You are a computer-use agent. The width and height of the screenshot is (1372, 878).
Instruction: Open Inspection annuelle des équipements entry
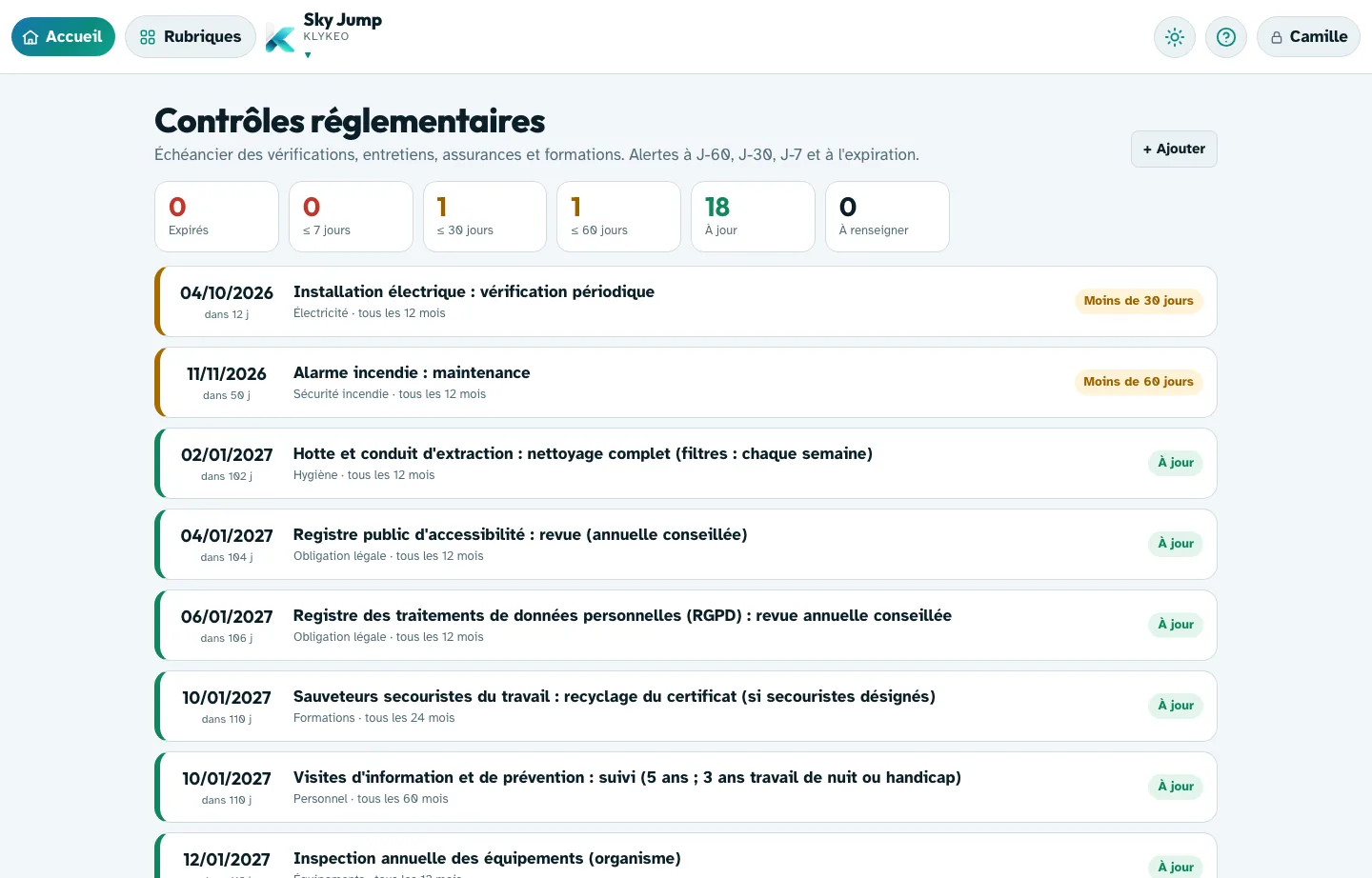point(686,855)
